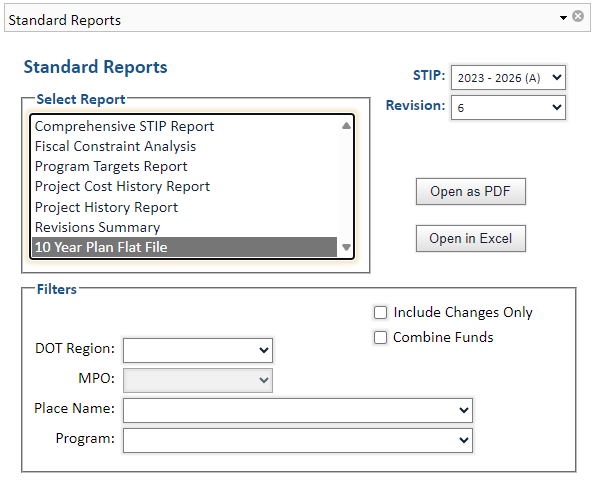Select 10 Year Plan Flat File
This screenshot has height=490, width=596.
point(184,247)
